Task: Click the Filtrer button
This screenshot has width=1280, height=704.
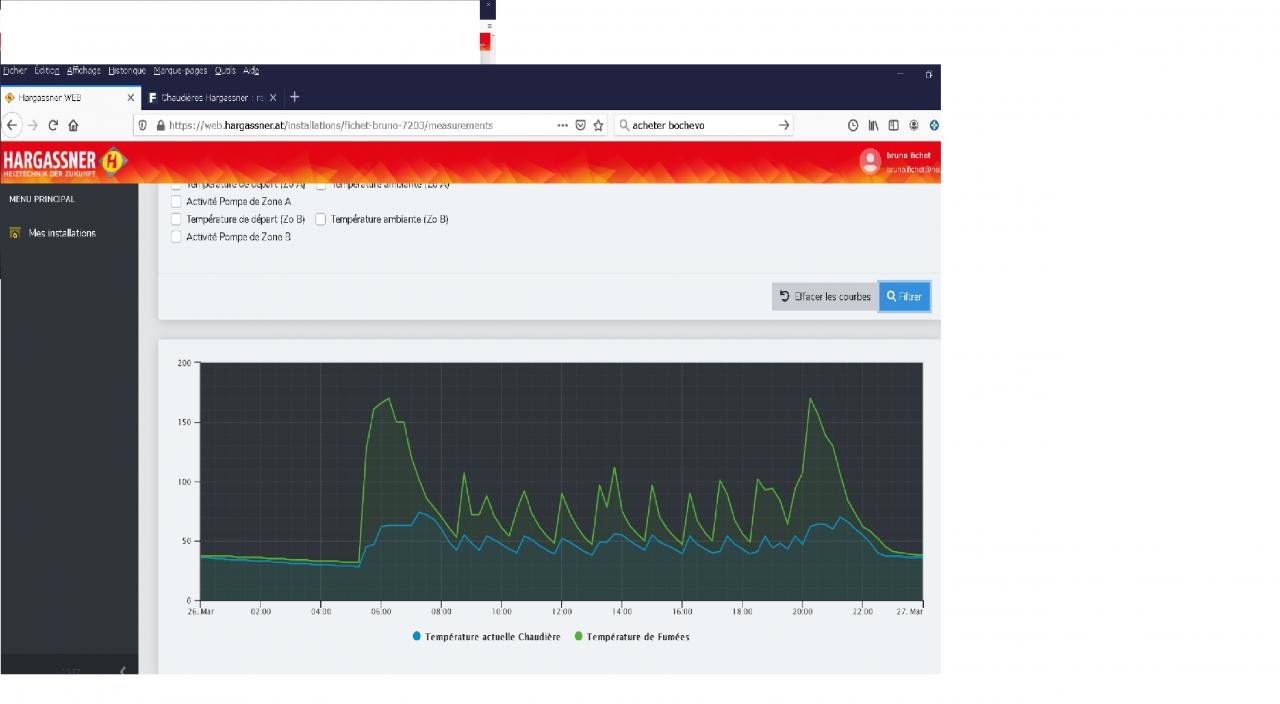Action: (905, 297)
